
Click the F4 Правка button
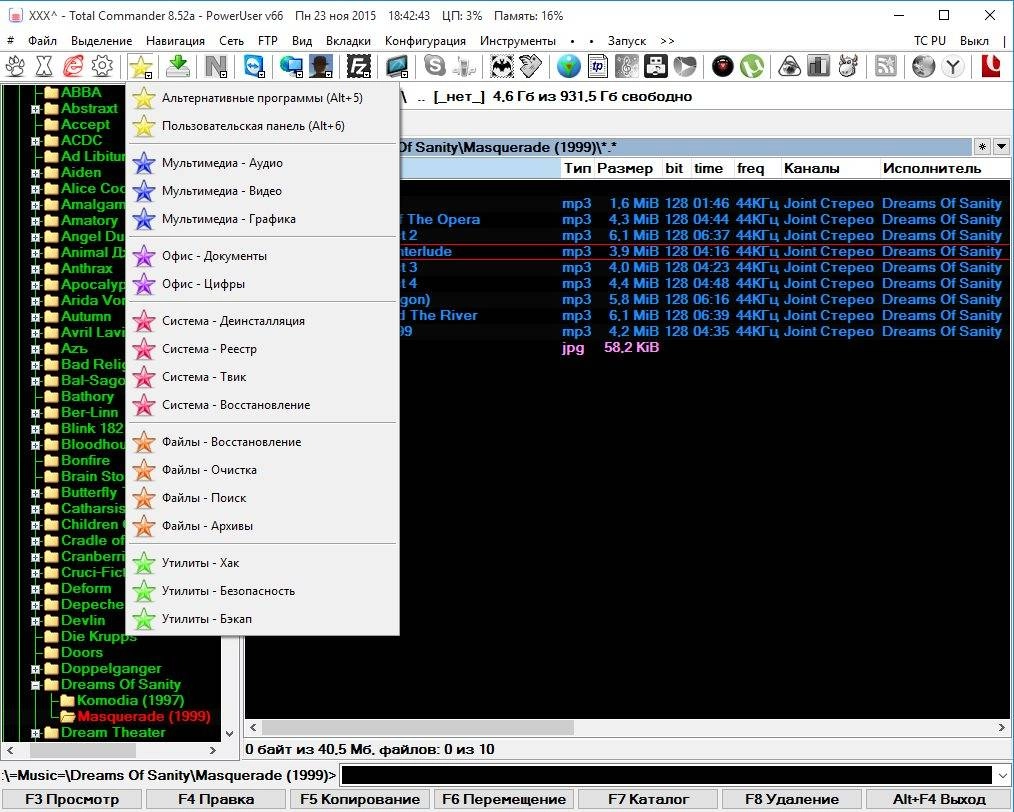click(x=215, y=800)
